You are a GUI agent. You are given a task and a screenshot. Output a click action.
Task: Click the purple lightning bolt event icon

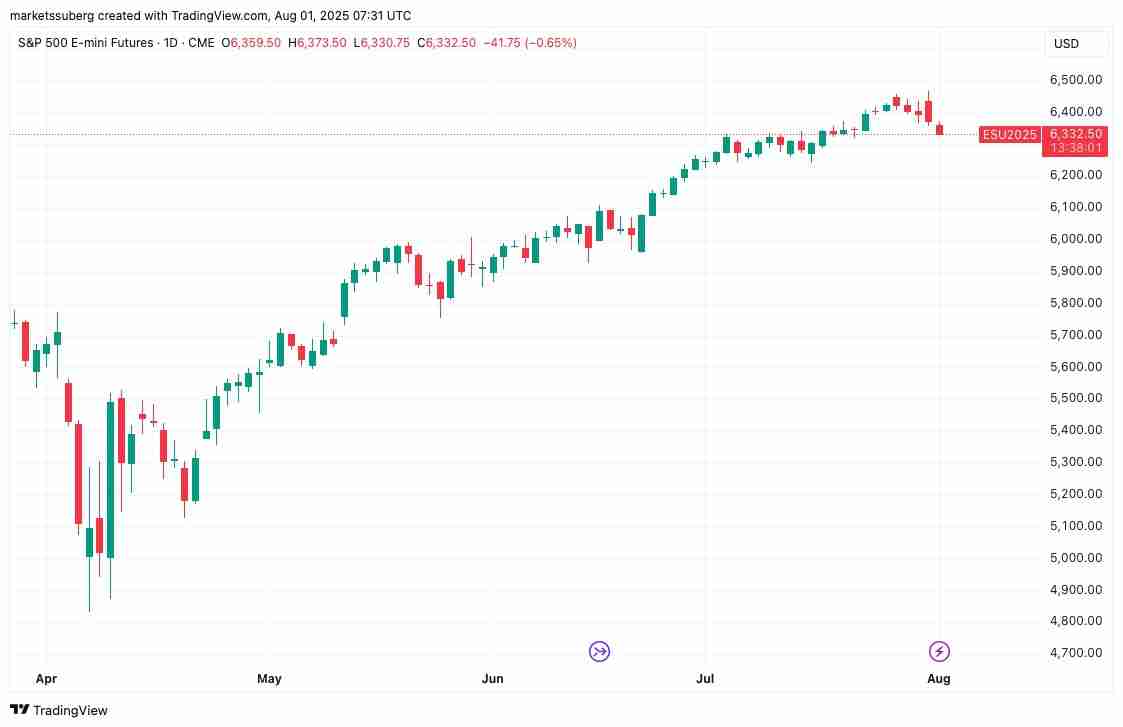point(939,652)
